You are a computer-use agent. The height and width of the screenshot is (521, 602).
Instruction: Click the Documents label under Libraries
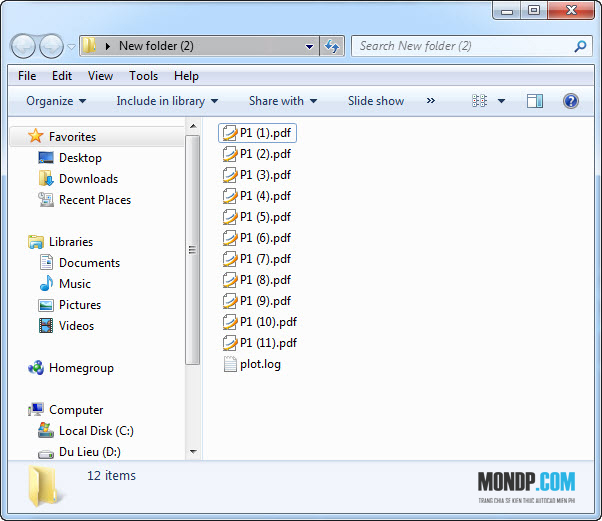(89, 263)
